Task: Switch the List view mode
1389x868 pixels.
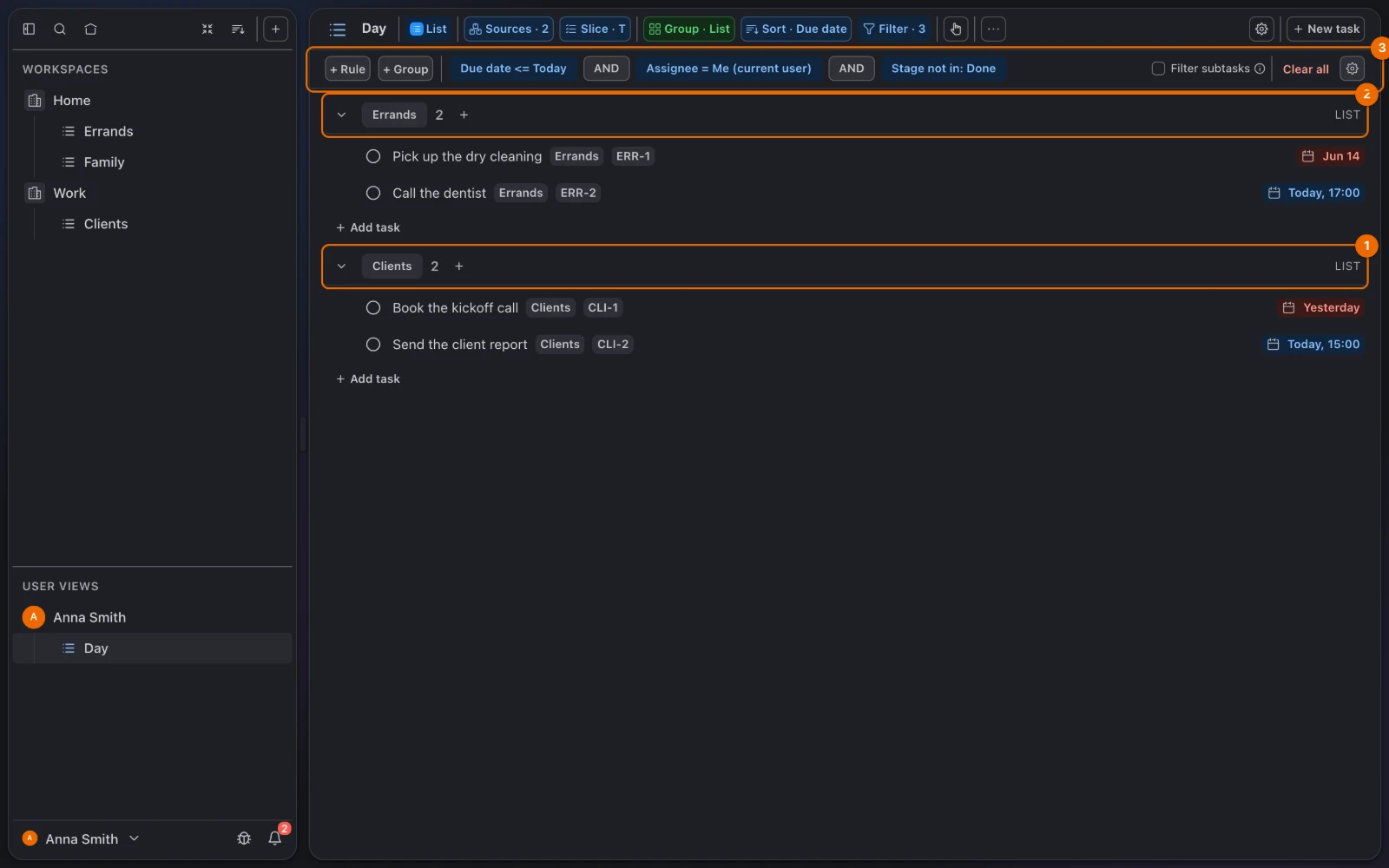Action: point(428,29)
